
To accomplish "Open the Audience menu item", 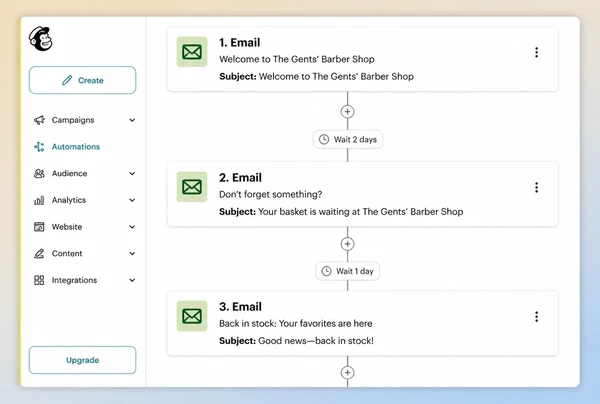I will coord(84,174).
